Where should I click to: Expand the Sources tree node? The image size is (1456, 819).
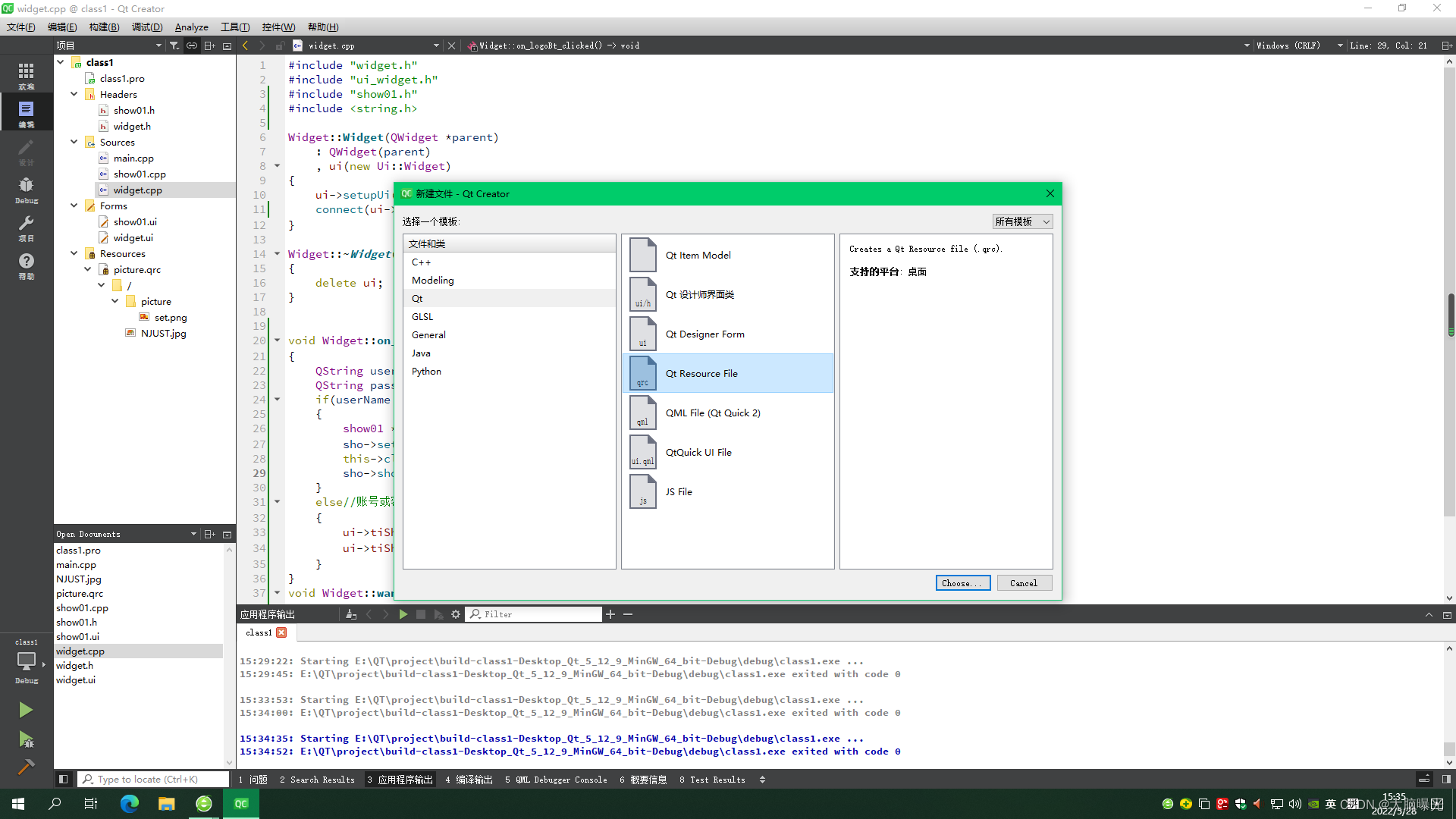(x=75, y=141)
